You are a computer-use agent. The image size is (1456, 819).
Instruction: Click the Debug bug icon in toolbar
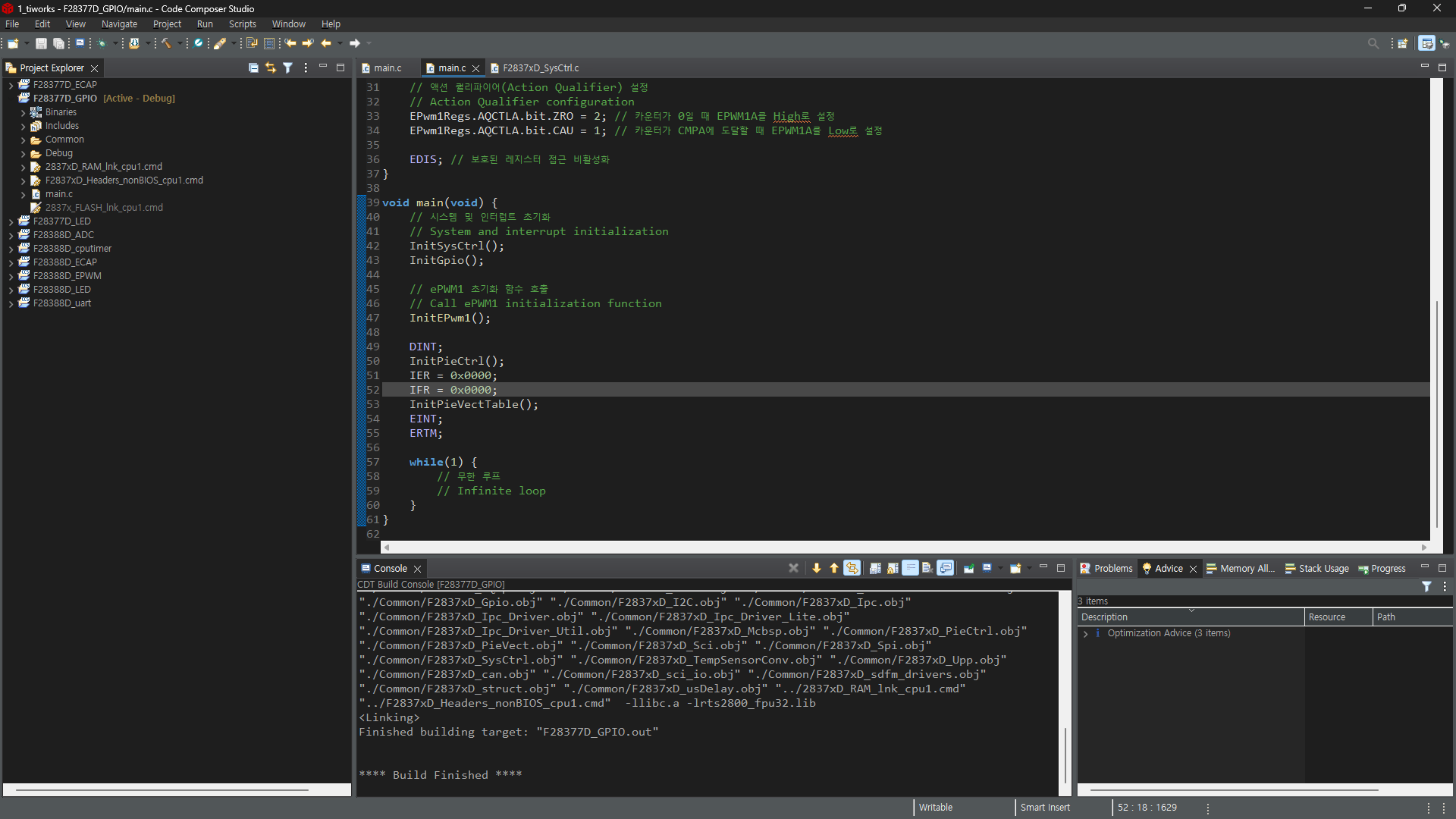102,43
